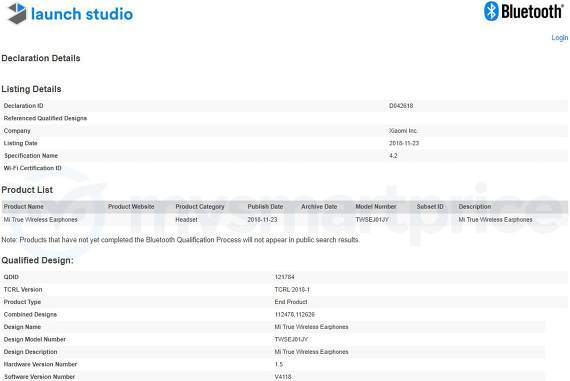
Task: Click the Design Name label
Action: pyautogui.click(x=22, y=327)
